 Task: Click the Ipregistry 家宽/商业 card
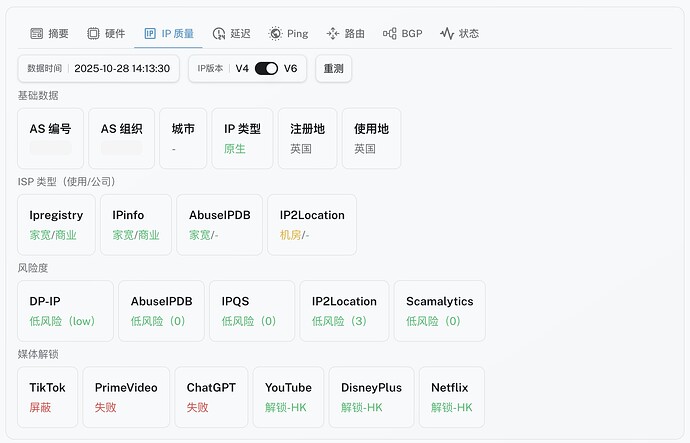[56, 225]
